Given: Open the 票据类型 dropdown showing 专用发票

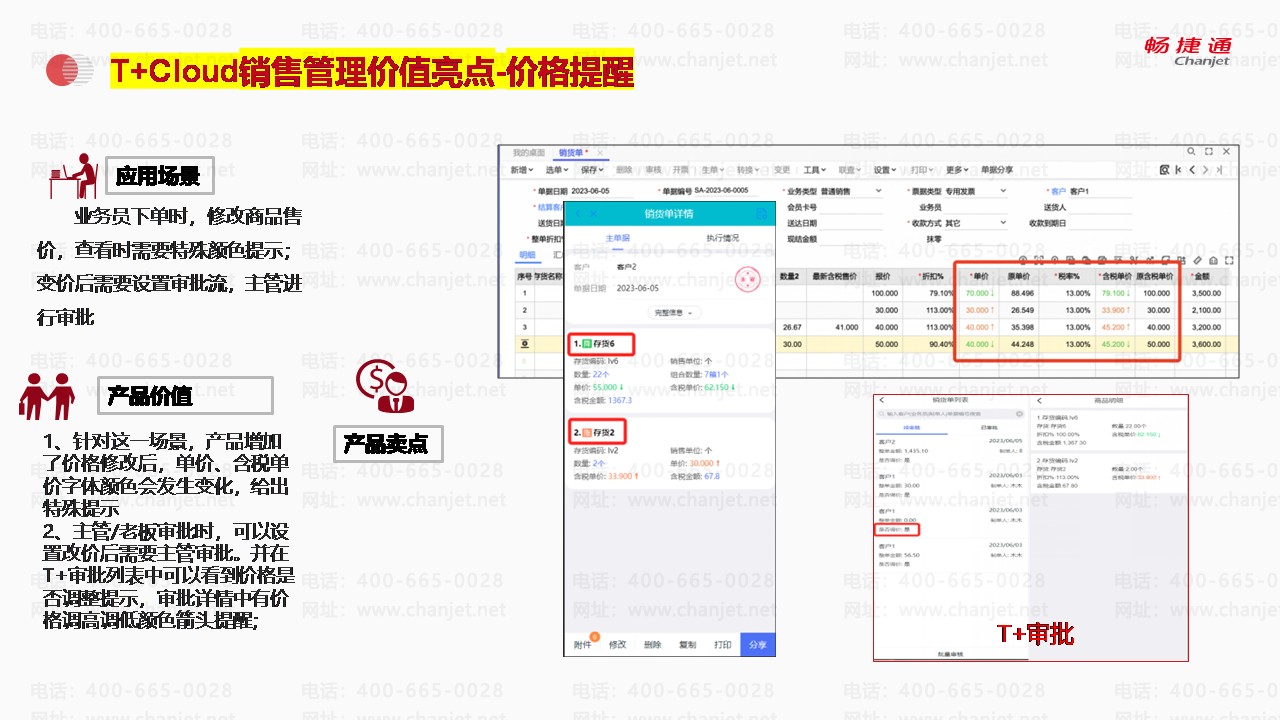Looking at the screenshot, I should tap(975, 191).
